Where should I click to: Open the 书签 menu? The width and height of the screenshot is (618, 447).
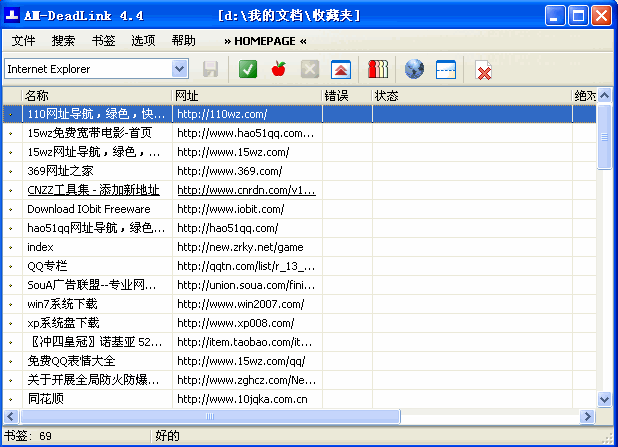point(103,41)
